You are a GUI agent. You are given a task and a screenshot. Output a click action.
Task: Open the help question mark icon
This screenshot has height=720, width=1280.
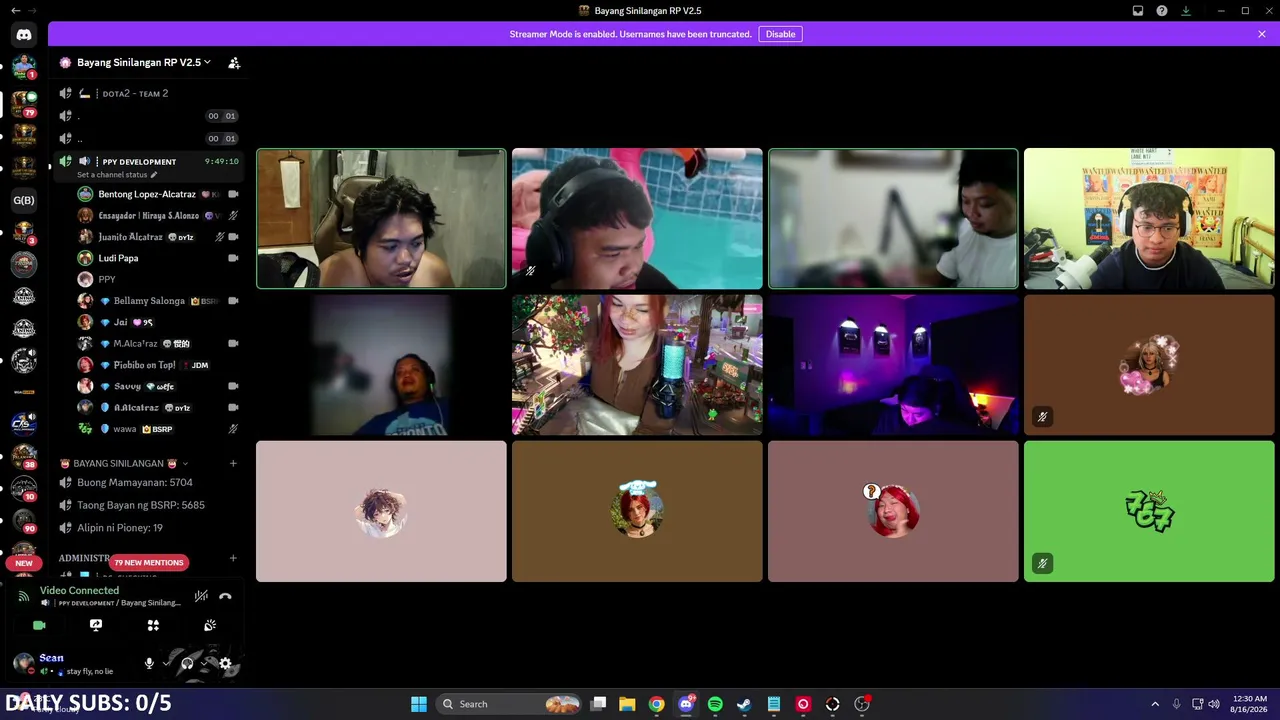point(1162,11)
